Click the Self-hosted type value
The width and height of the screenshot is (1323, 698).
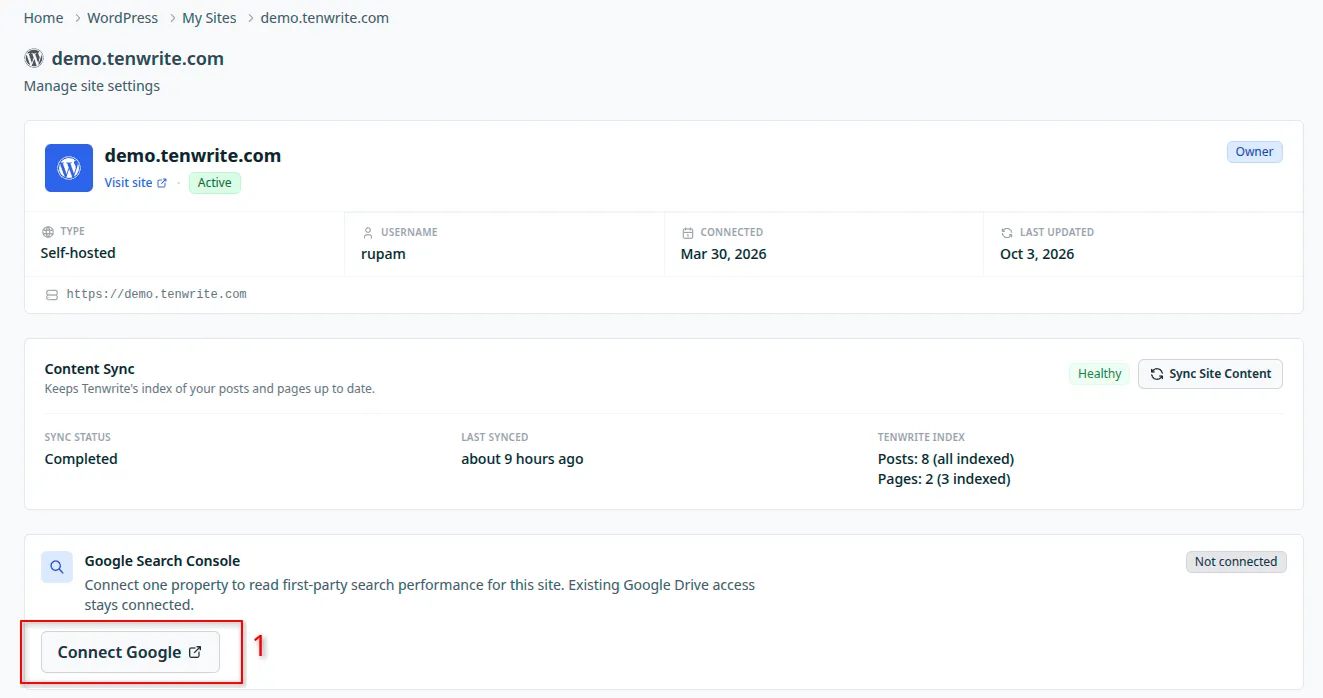tap(78, 254)
